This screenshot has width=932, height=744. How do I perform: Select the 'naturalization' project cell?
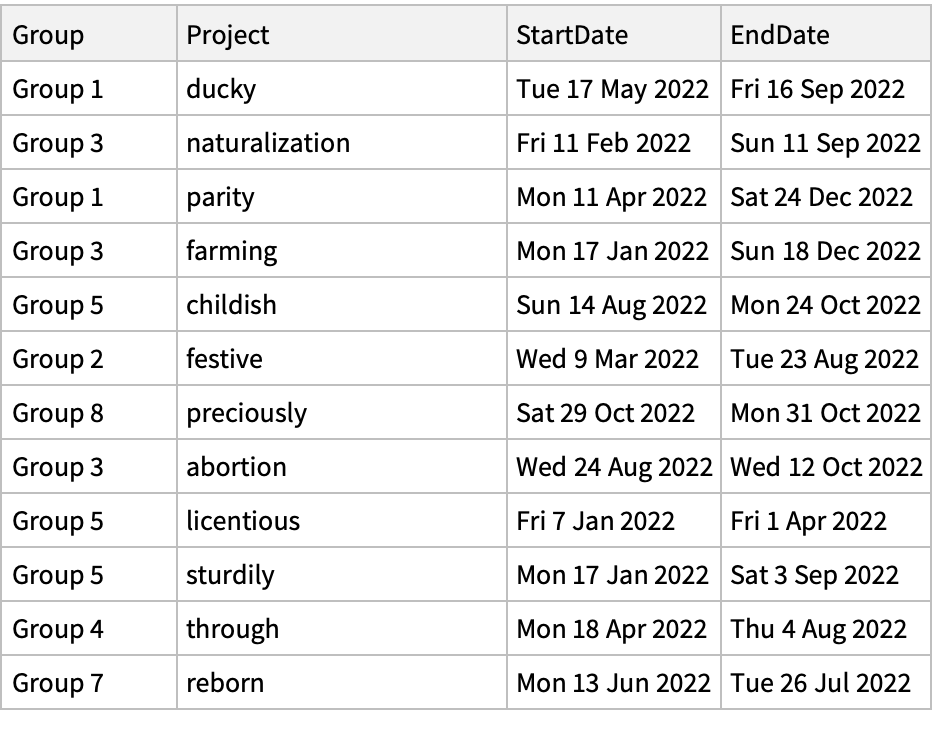point(268,143)
